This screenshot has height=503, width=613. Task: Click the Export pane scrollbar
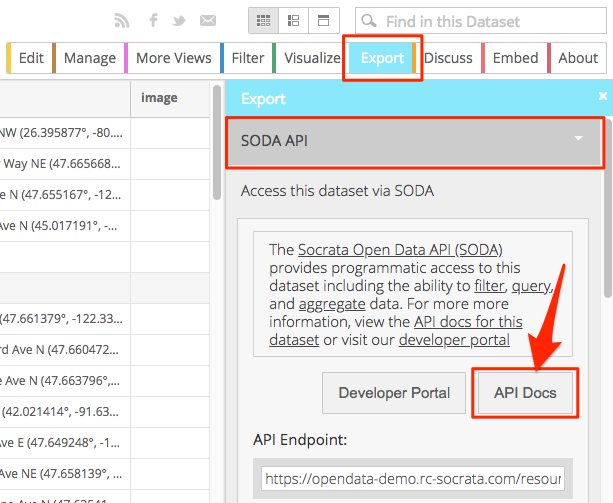[608, 209]
